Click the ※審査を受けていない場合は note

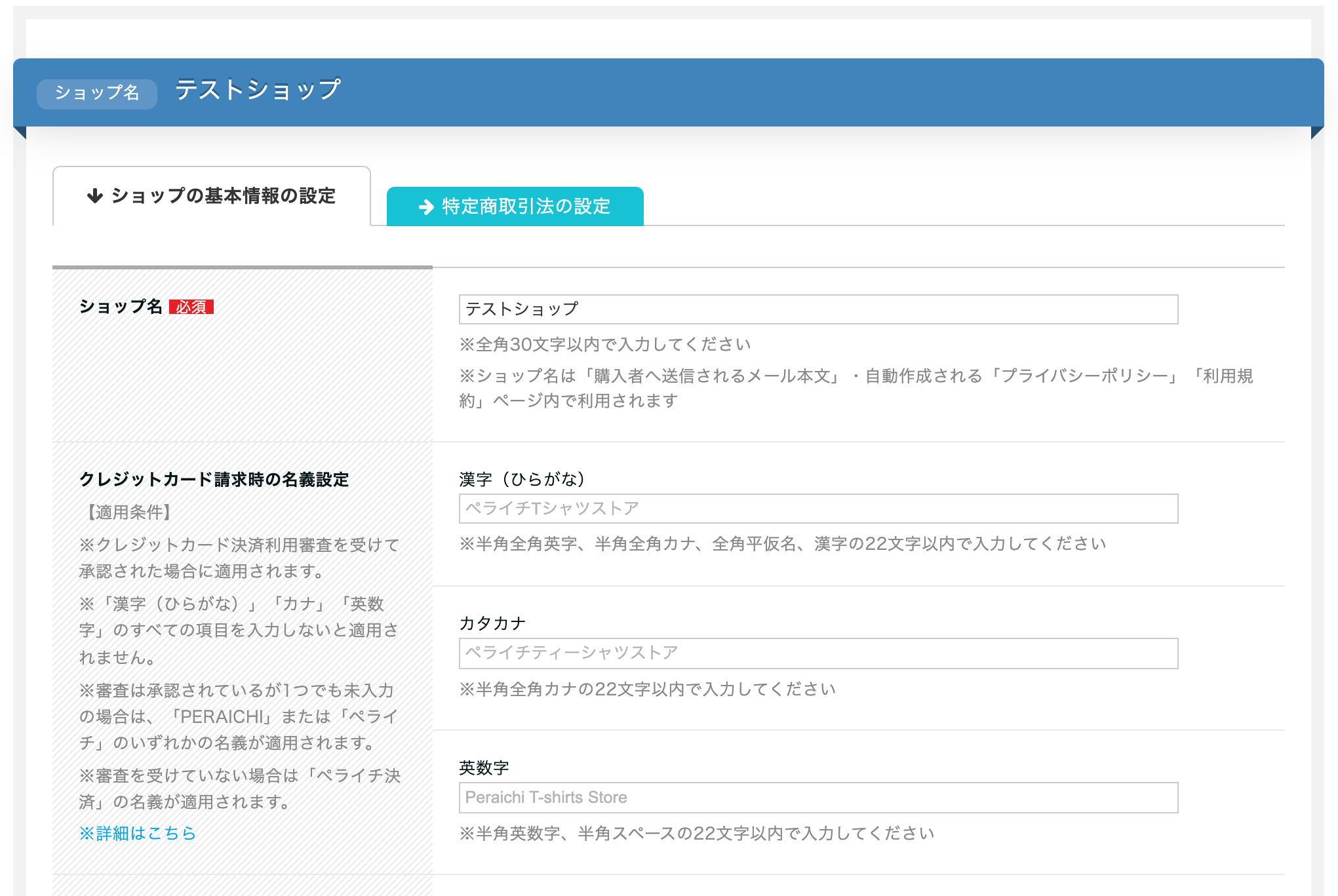click(x=240, y=789)
